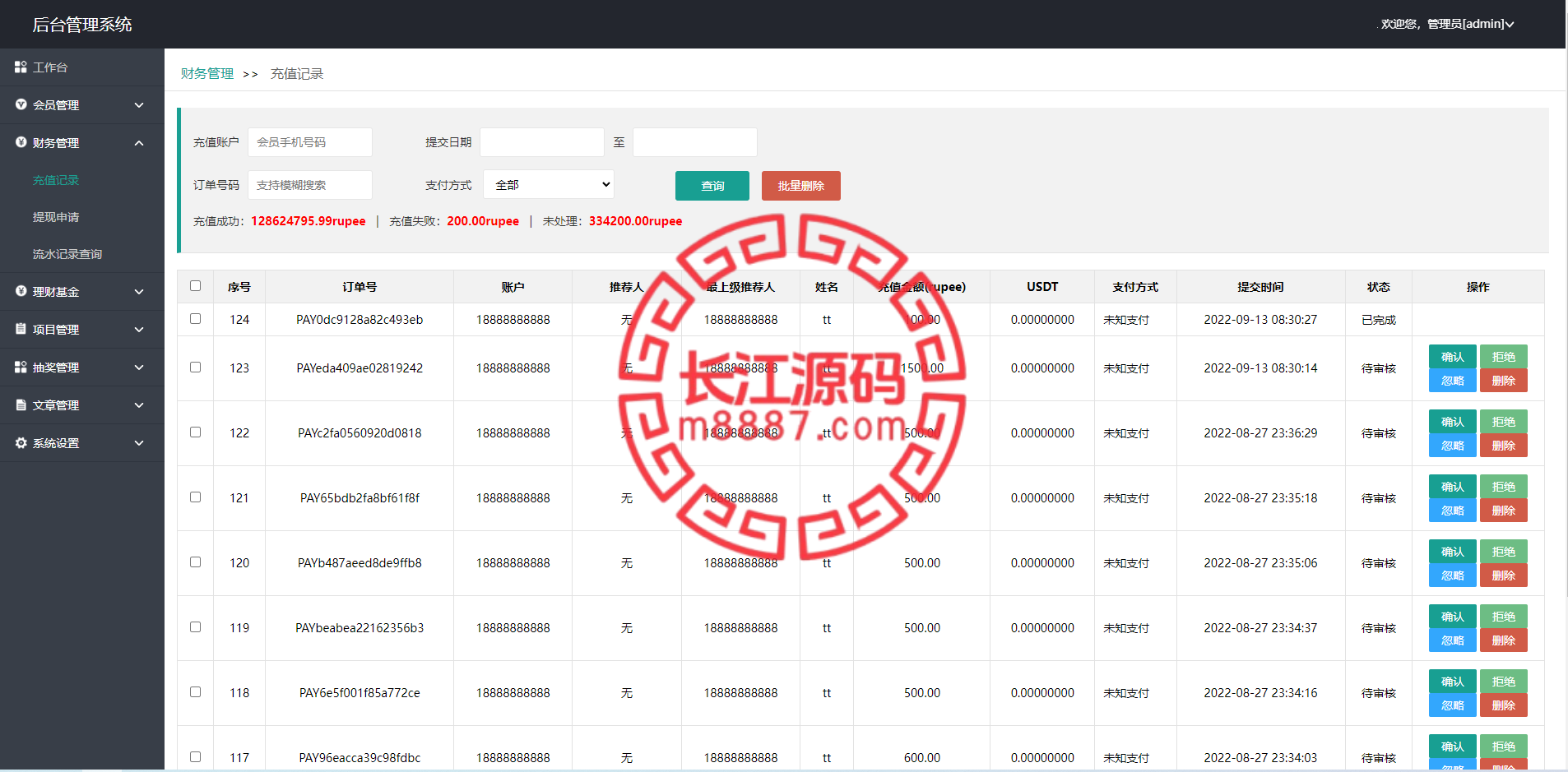Check the box for row 123
The height and width of the screenshot is (772, 1568).
point(195,367)
